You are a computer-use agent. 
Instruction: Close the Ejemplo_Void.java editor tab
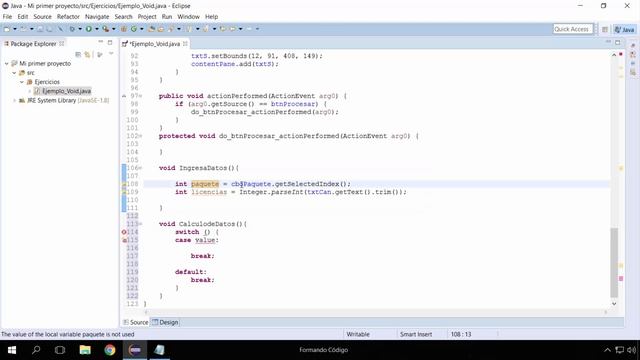tap(185, 43)
